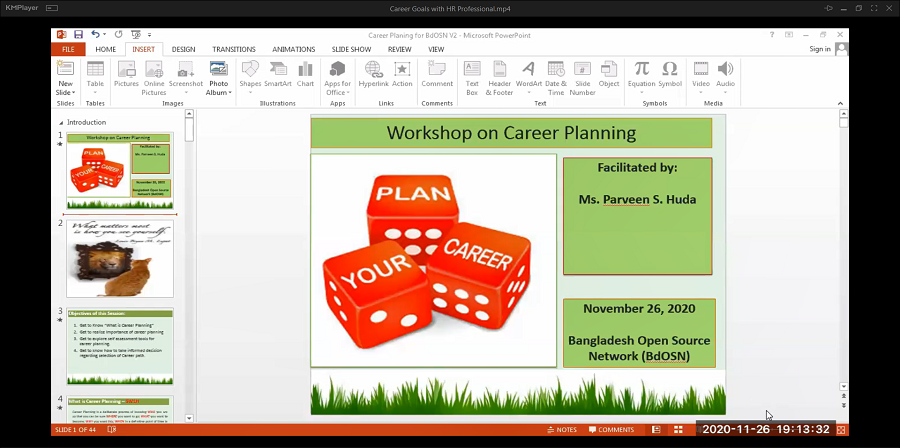This screenshot has height=448, width=900.
Task: Switch to the DESIGN tab
Action: [x=183, y=49]
